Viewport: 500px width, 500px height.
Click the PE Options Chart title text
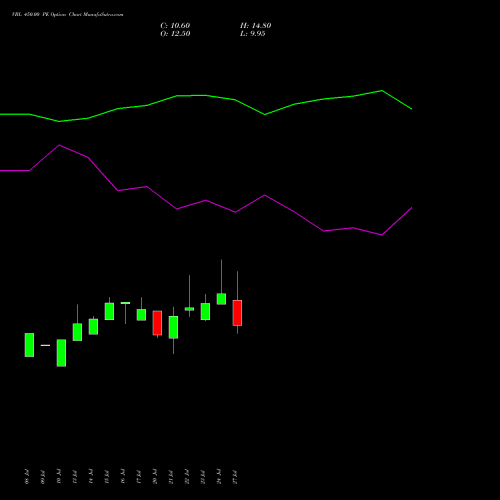(x=67, y=14)
